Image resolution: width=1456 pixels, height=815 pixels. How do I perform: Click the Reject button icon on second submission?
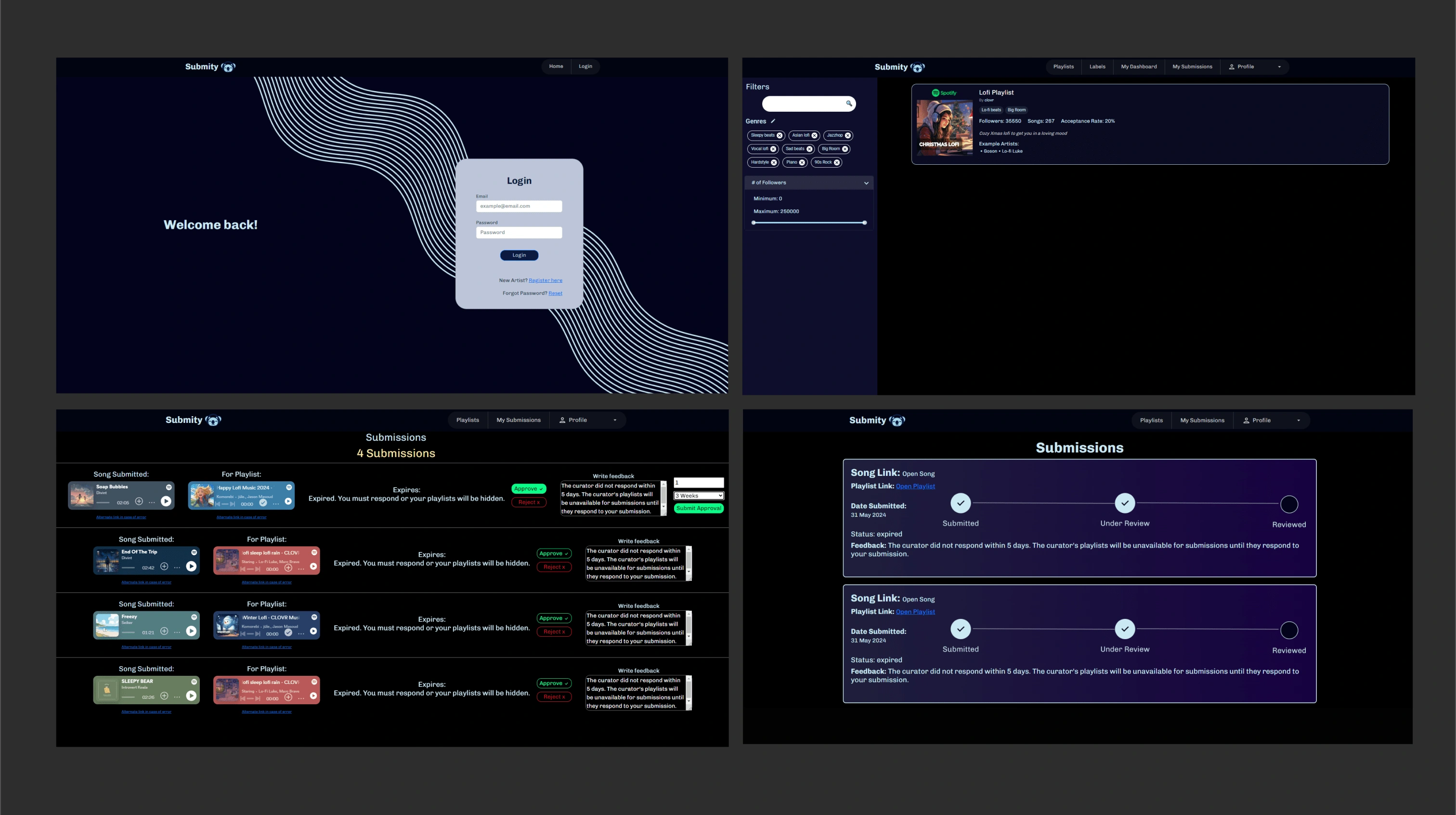tap(554, 567)
